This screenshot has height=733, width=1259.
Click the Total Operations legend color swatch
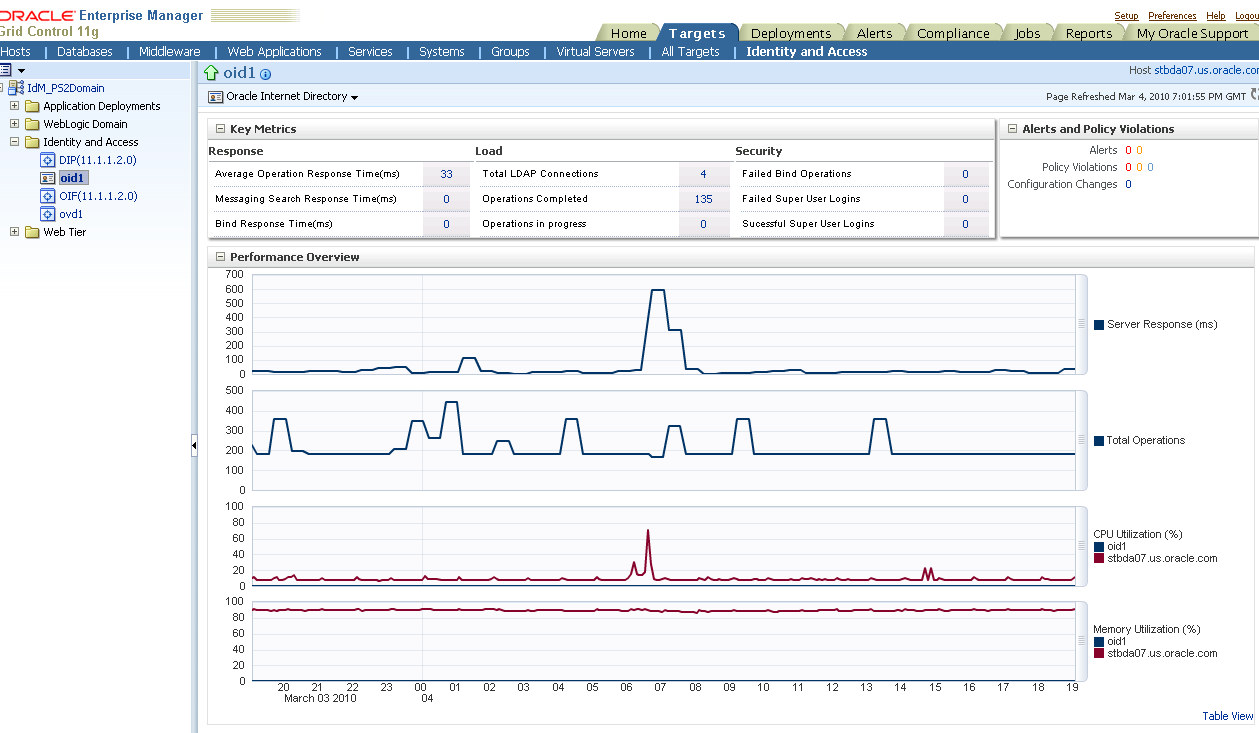(x=1099, y=440)
